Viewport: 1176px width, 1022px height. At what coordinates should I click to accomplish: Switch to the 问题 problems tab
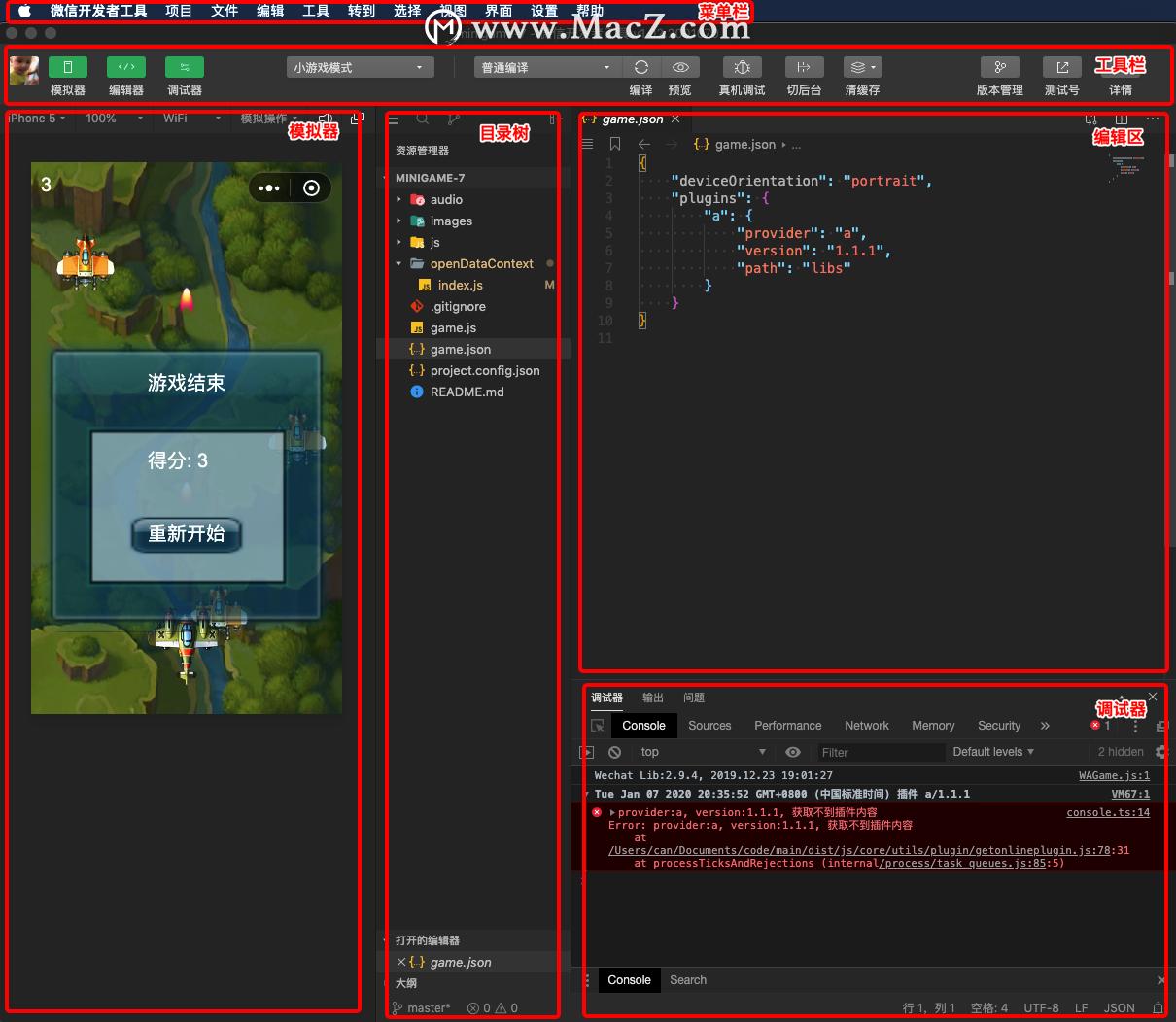pyautogui.click(x=694, y=698)
